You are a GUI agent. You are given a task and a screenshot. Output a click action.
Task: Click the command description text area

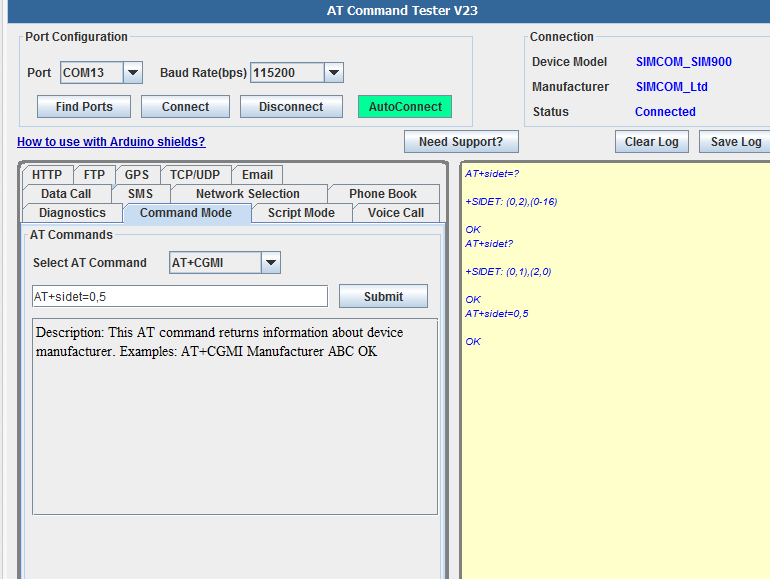coord(235,416)
